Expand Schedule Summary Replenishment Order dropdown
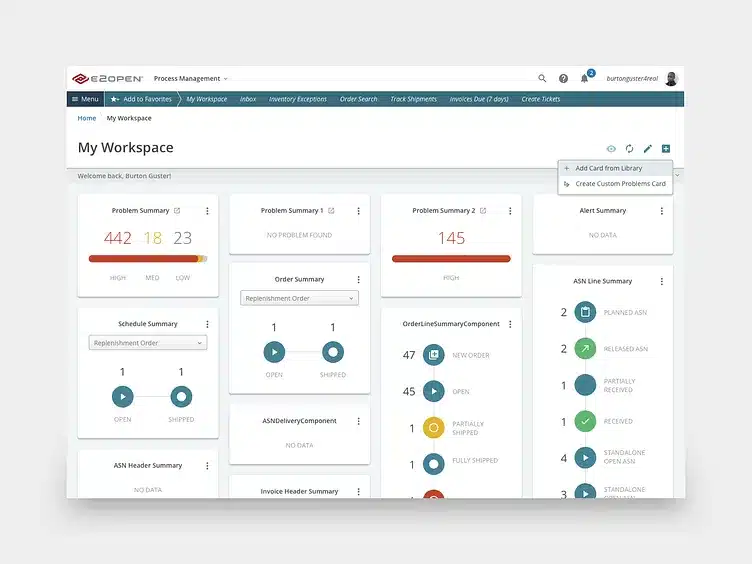The width and height of the screenshot is (752, 564). [148, 343]
